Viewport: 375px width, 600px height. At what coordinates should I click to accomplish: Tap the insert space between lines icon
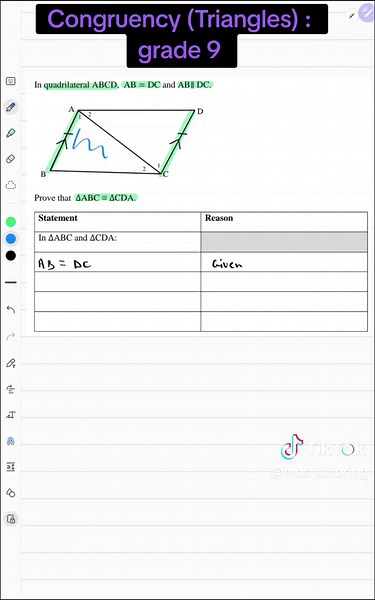coord(11,467)
